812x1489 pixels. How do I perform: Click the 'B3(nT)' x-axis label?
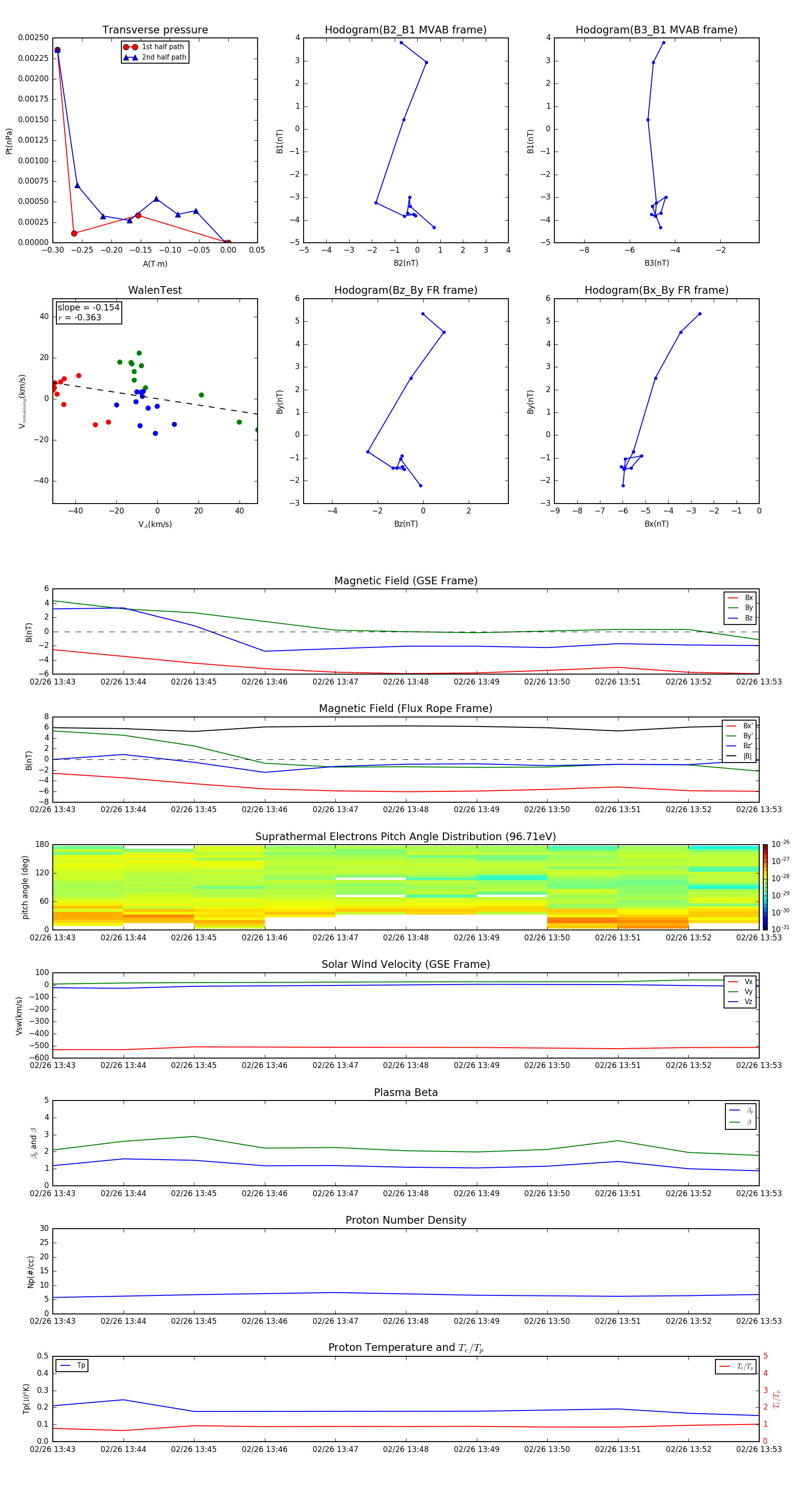[656, 263]
